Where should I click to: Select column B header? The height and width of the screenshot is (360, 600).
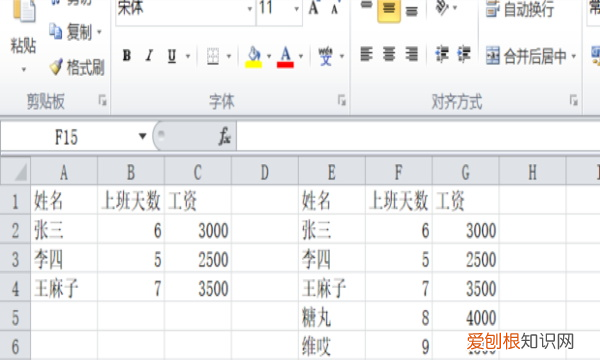[x=131, y=172]
